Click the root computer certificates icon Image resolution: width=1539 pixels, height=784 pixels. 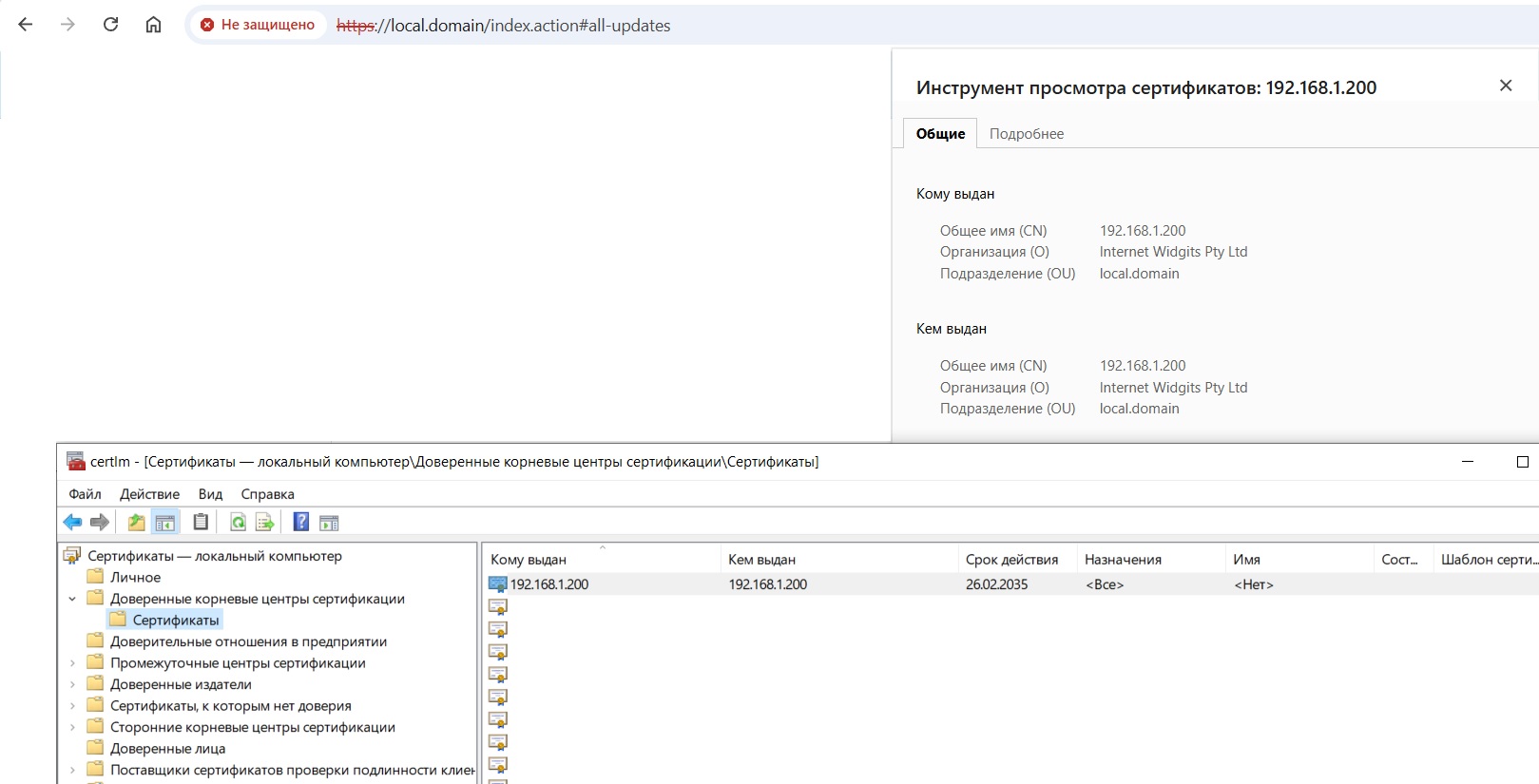(x=72, y=555)
